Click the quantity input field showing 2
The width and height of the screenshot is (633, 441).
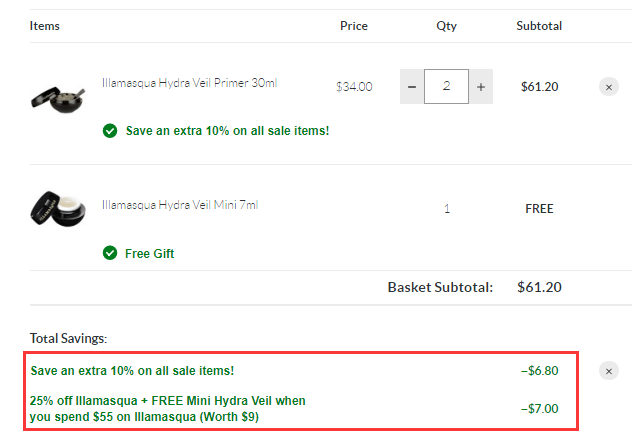(446, 86)
